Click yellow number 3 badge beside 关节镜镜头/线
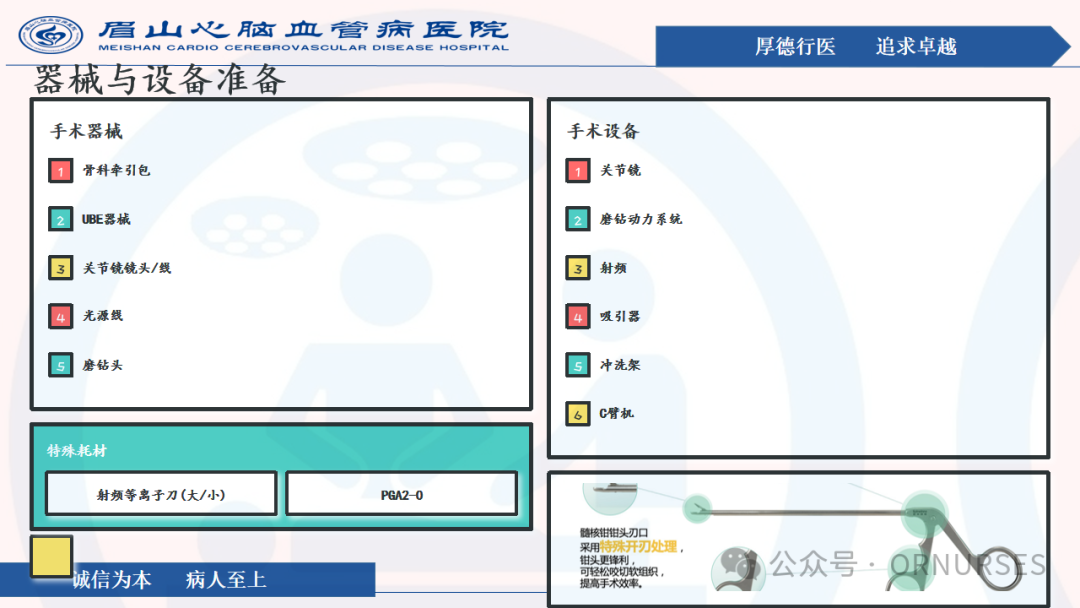Viewport: 1080px width, 608px height. click(x=61, y=269)
